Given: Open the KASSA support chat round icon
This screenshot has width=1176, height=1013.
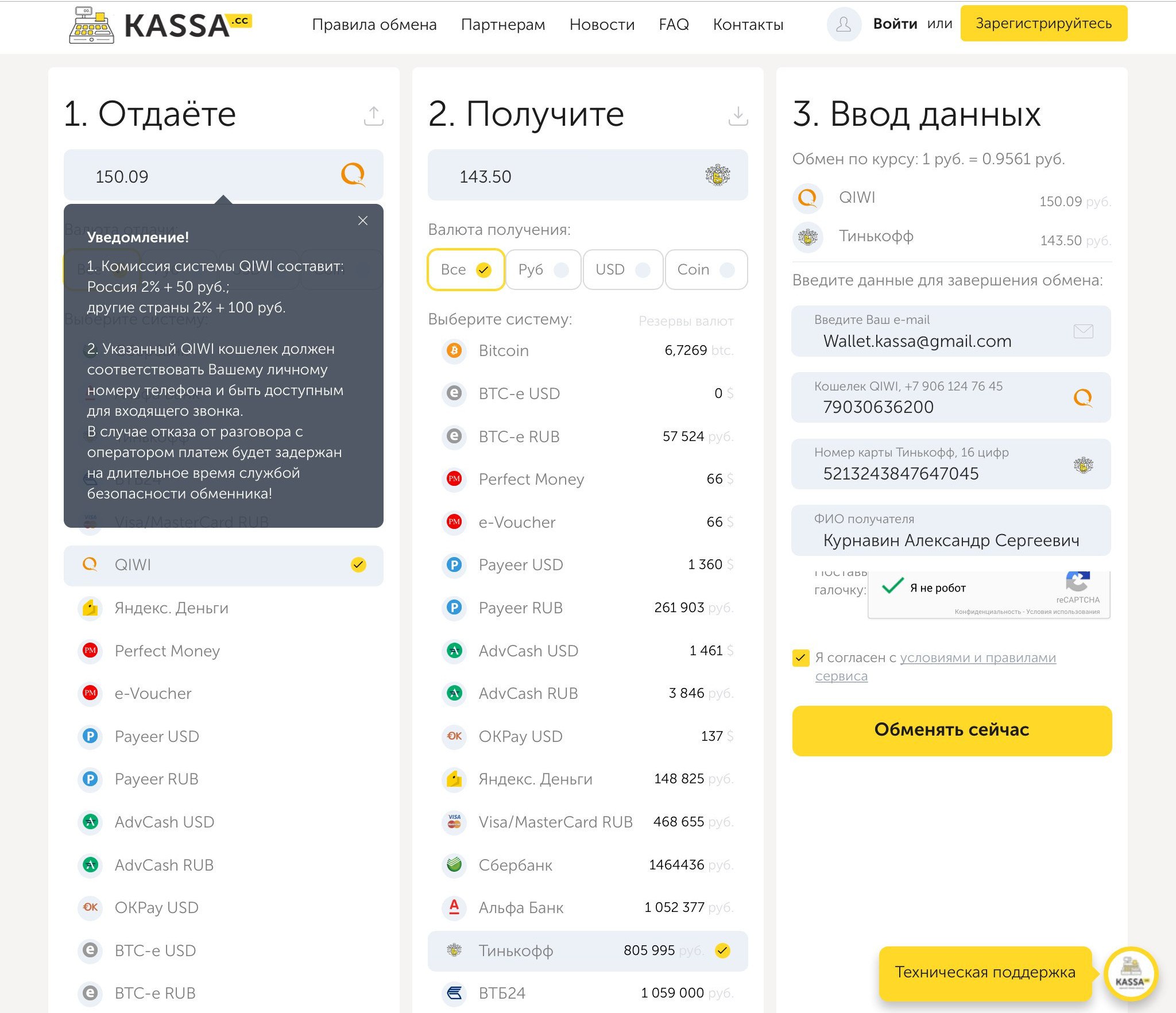Looking at the screenshot, I should coord(1131,974).
